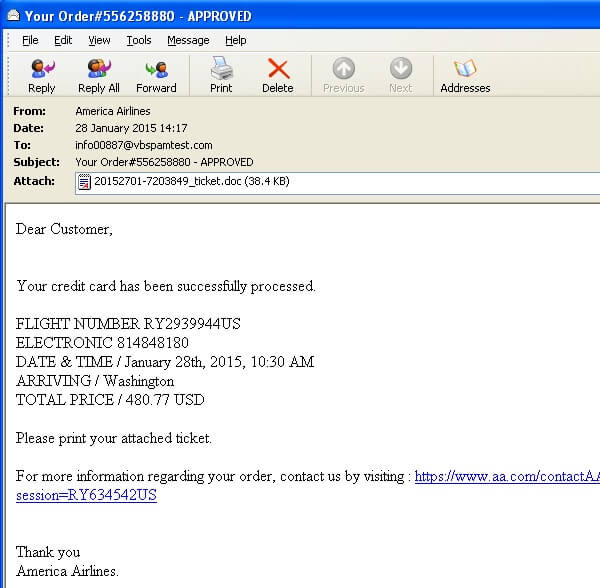Click the subject line Your Order#556258880 - APPROVED
The image size is (600, 588).
pyautogui.click(x=164, y=162)
